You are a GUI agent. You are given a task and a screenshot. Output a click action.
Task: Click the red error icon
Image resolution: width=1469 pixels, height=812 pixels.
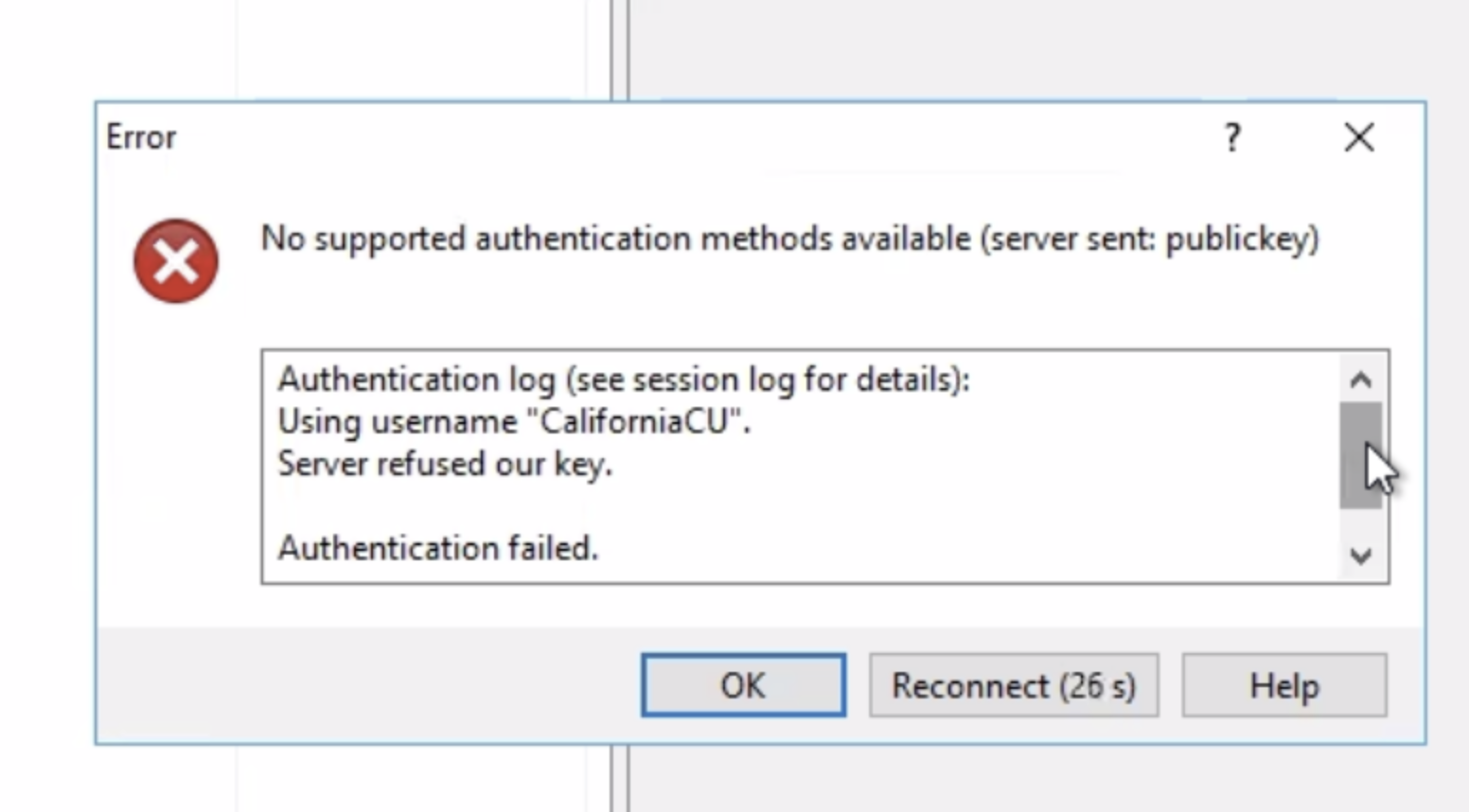click(x=176, y=261)
